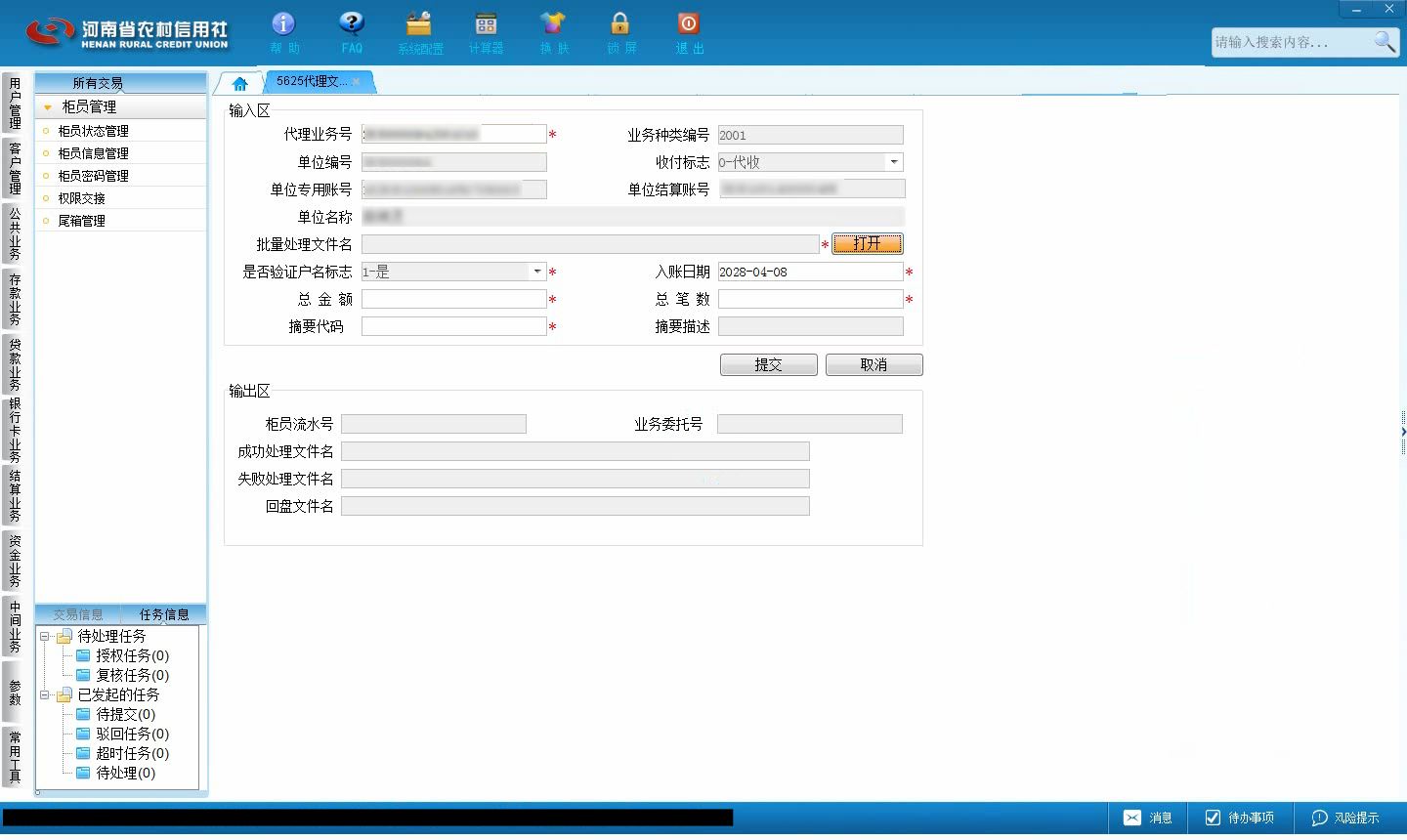The height and width of the screenshot is (840, 1407).
Task: Select the 复核任务(0) folder
Action: tap(122, 675)
